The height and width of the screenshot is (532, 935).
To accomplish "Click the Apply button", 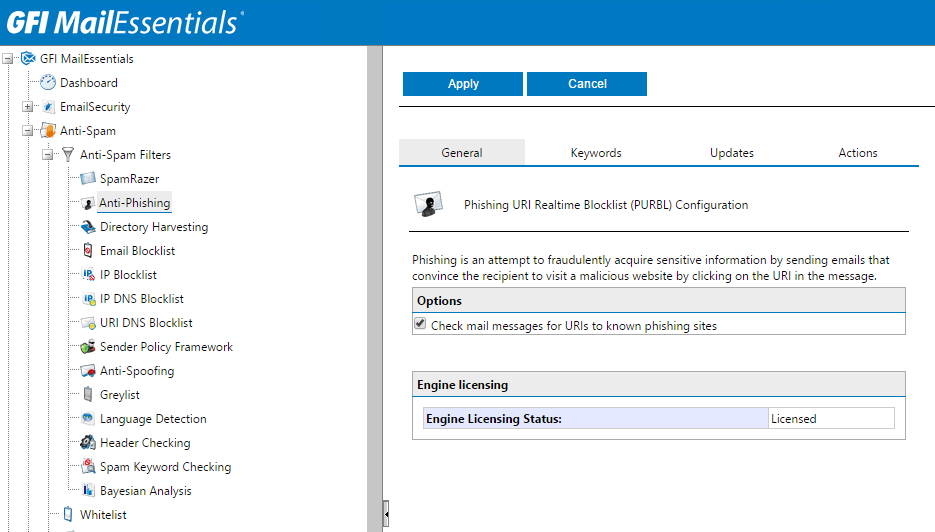I will [463, 84].
